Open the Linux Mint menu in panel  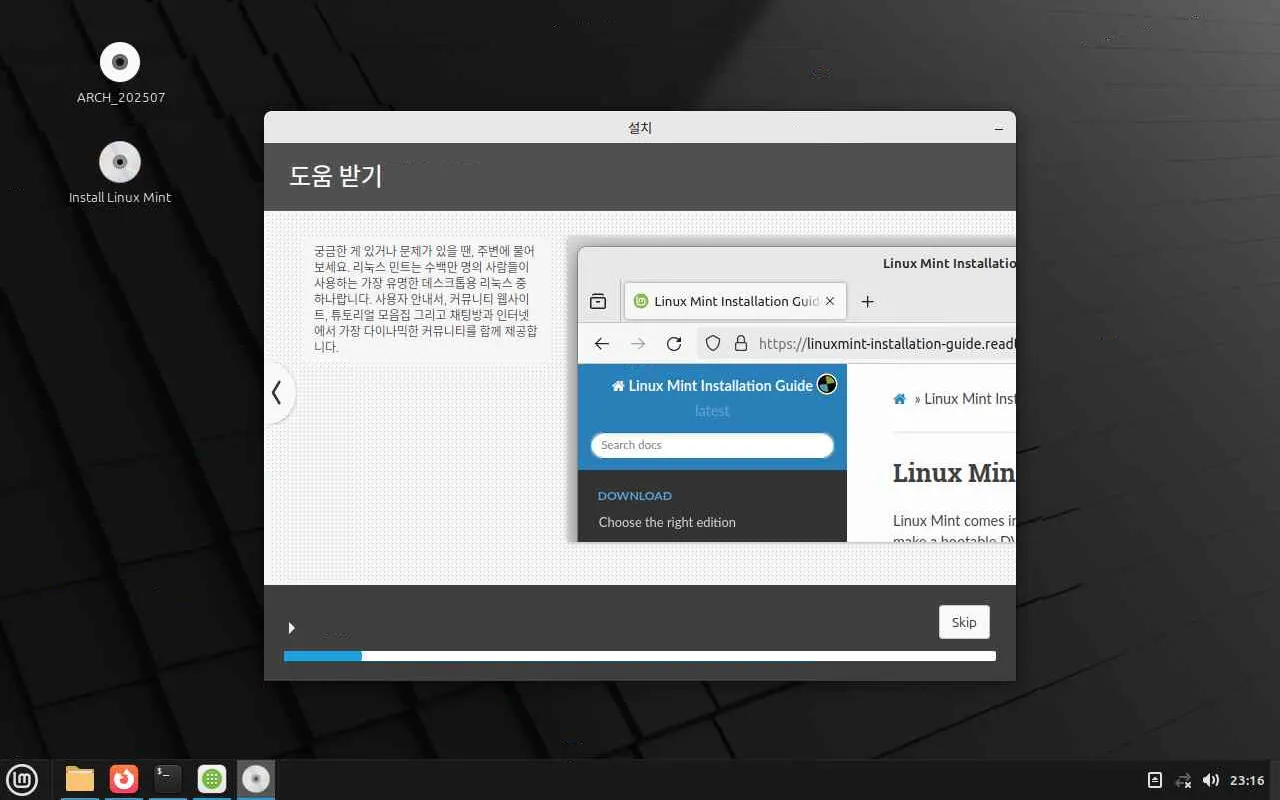tap(22, 779)
